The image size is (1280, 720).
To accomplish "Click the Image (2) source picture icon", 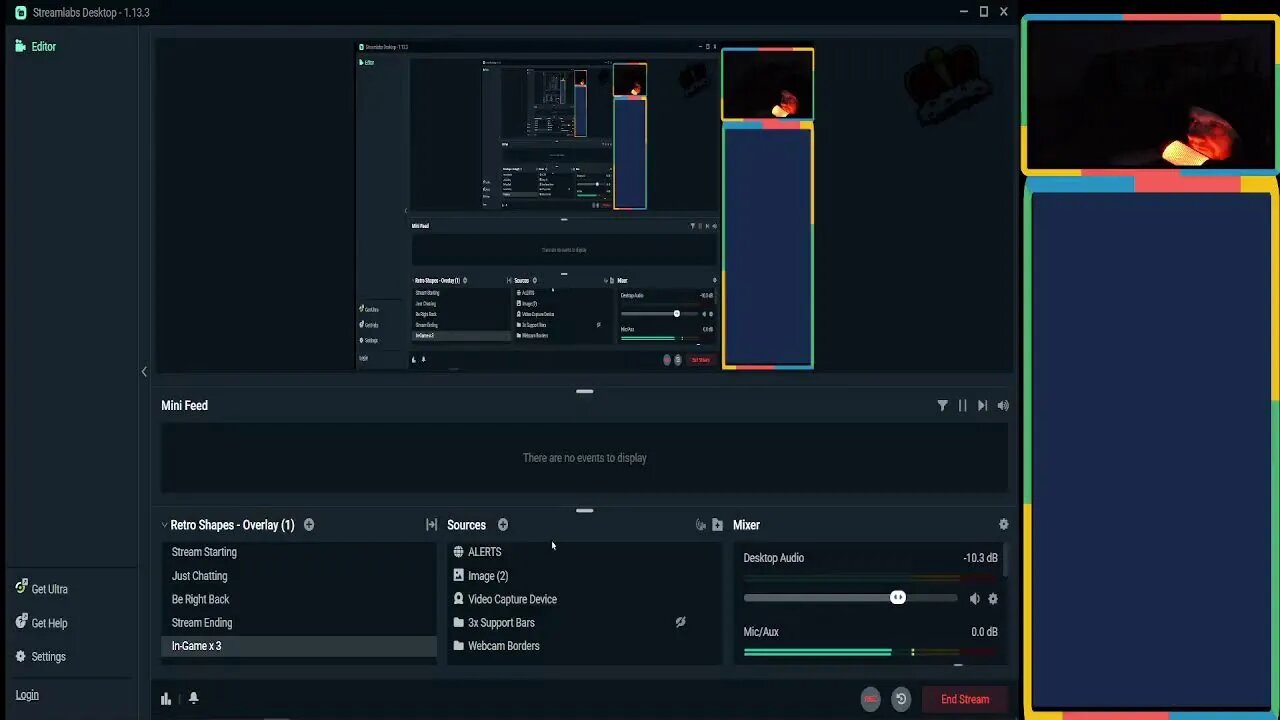I will 459,575.
